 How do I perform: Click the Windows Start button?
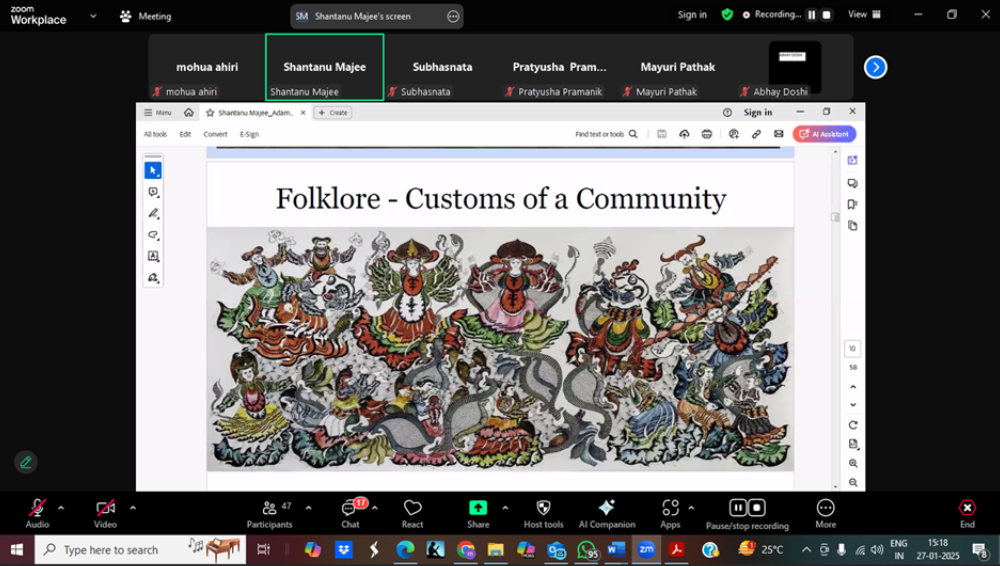(17, 549)
